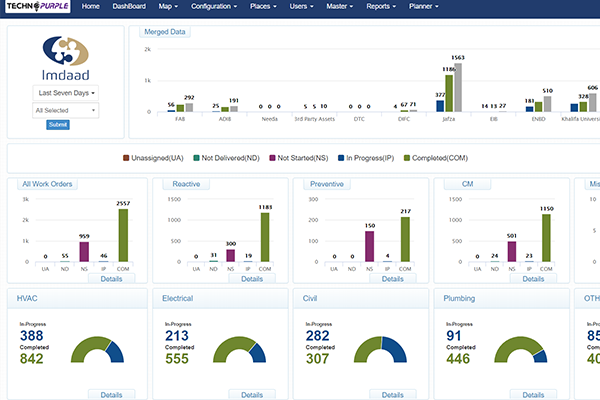Click the 217 COM bar in Preventive chart
Viewport: 600px width, 400px height.
405,239
